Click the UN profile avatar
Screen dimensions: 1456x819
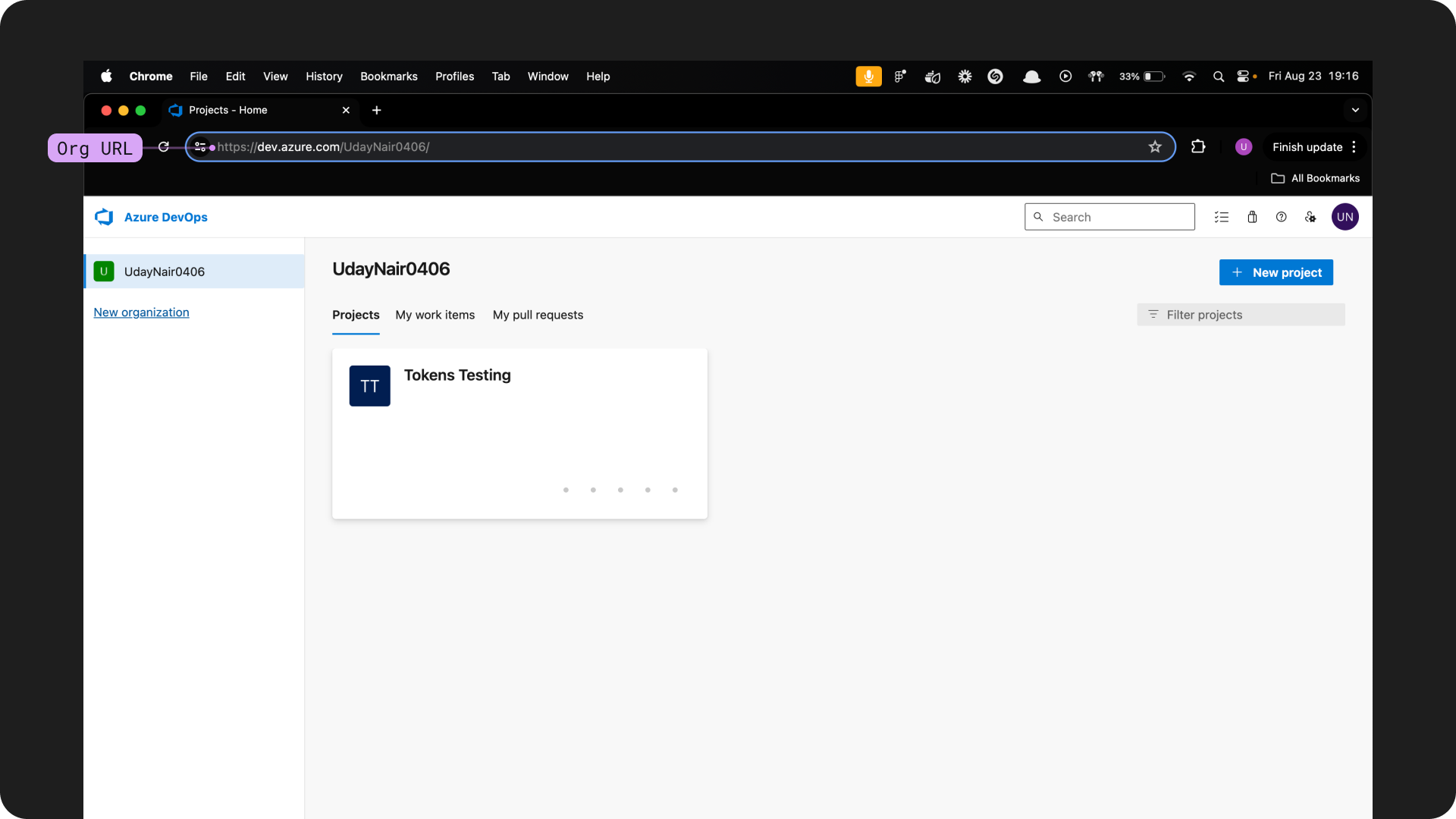(x=1345, y=217)
